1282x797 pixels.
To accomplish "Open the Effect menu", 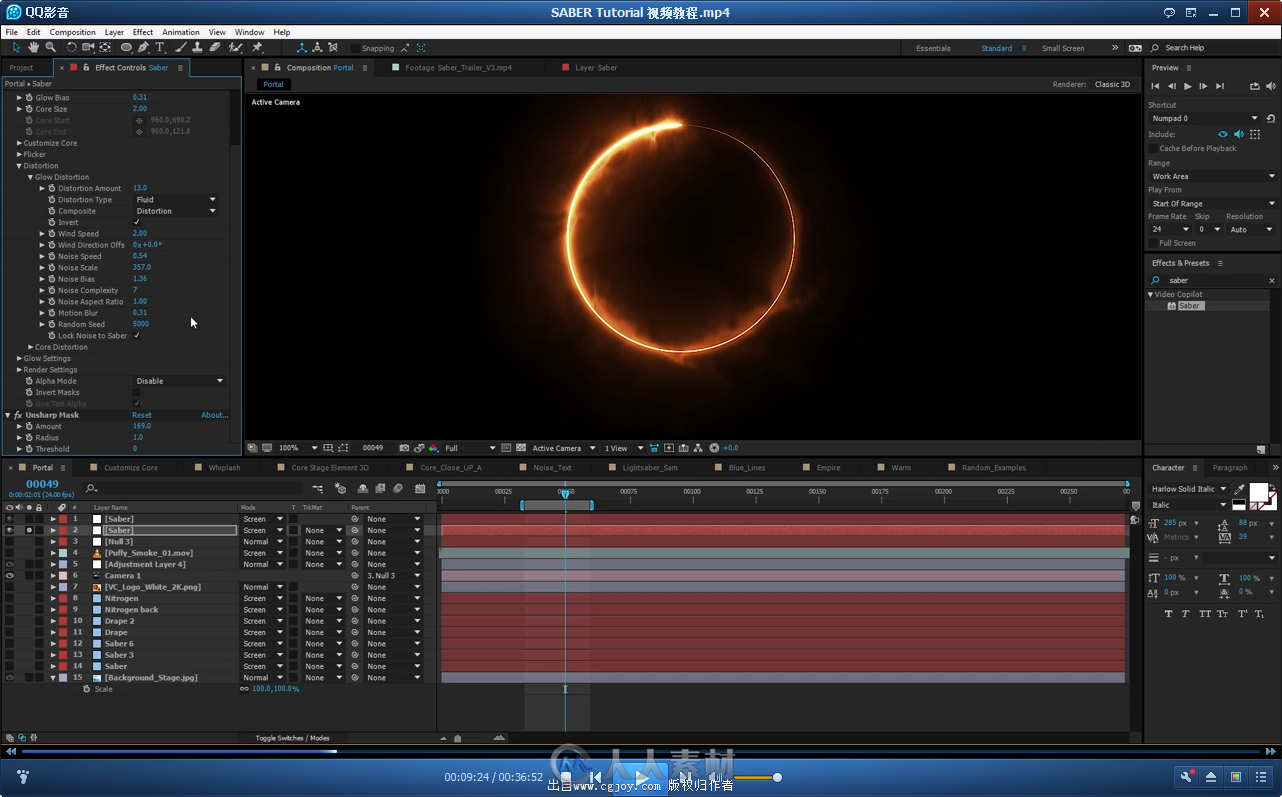I will pos(143,32).
